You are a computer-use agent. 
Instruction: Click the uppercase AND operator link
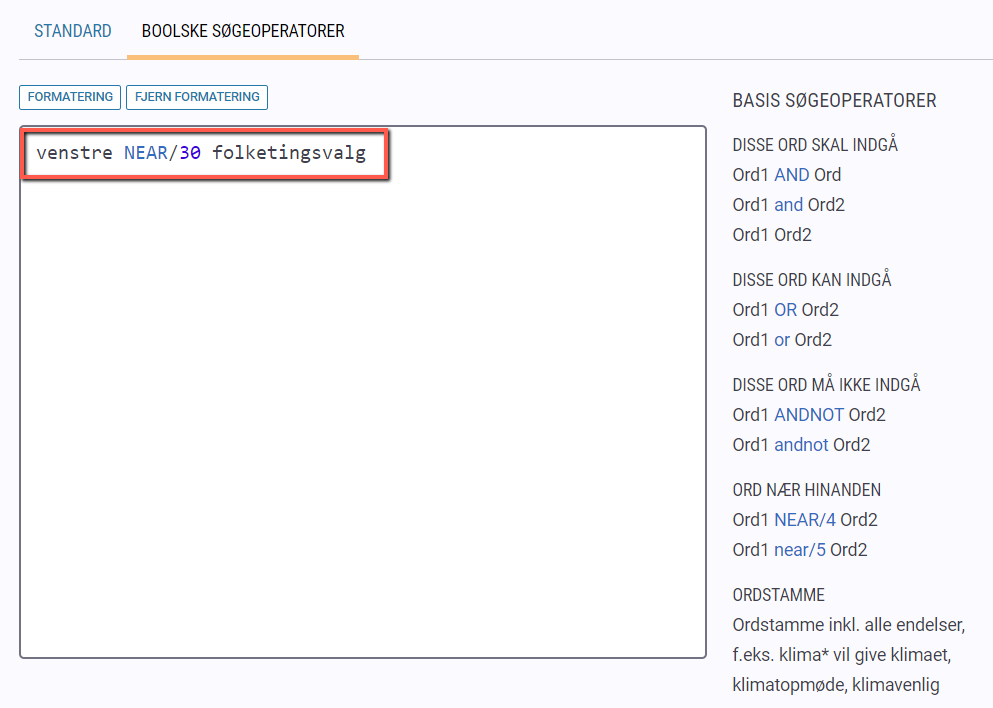coord(792,175)
